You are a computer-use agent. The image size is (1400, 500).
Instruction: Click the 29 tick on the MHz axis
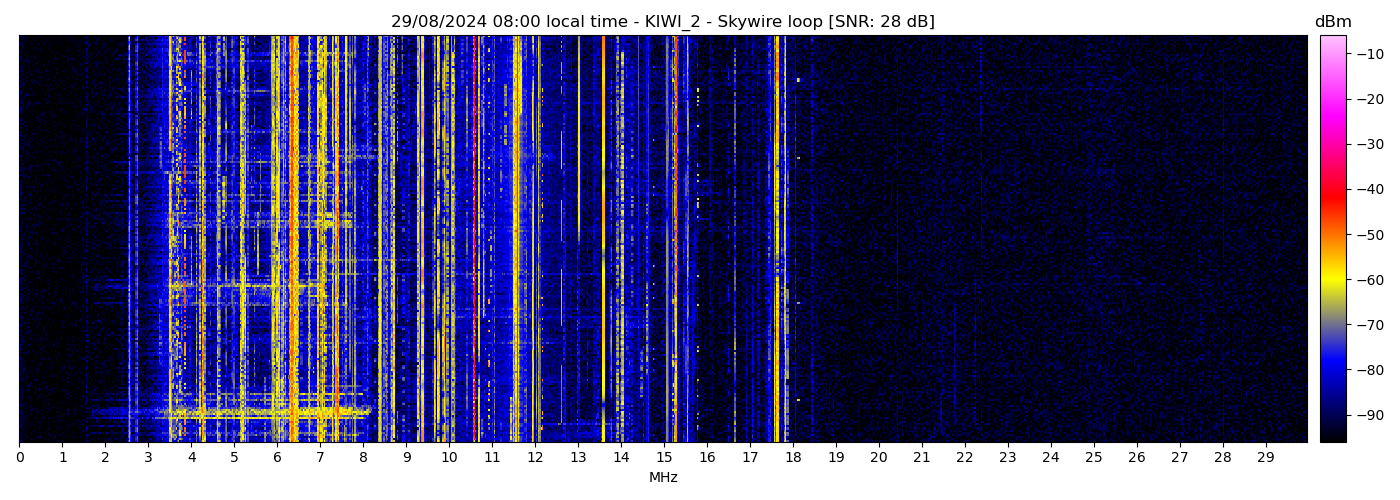pyautogui.click(x=1265, y=457)
